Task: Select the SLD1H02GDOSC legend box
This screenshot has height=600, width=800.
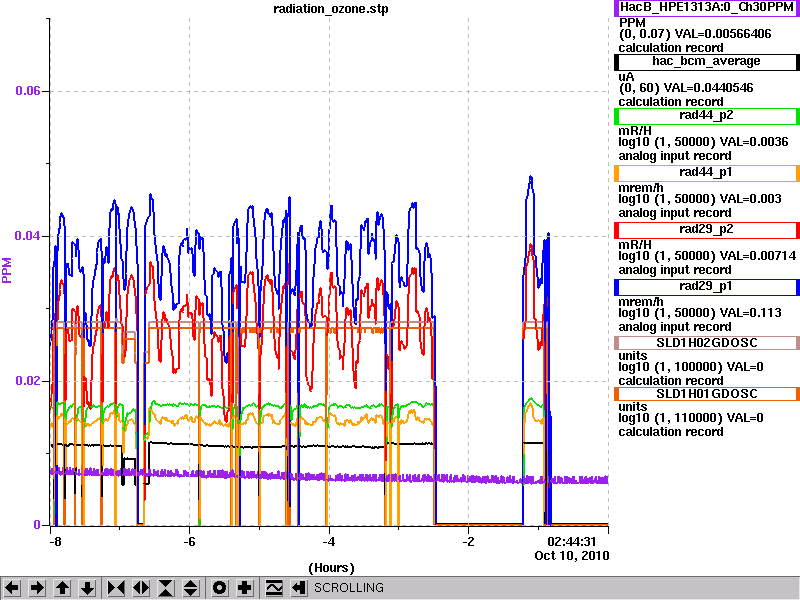Action: point(707,343)
